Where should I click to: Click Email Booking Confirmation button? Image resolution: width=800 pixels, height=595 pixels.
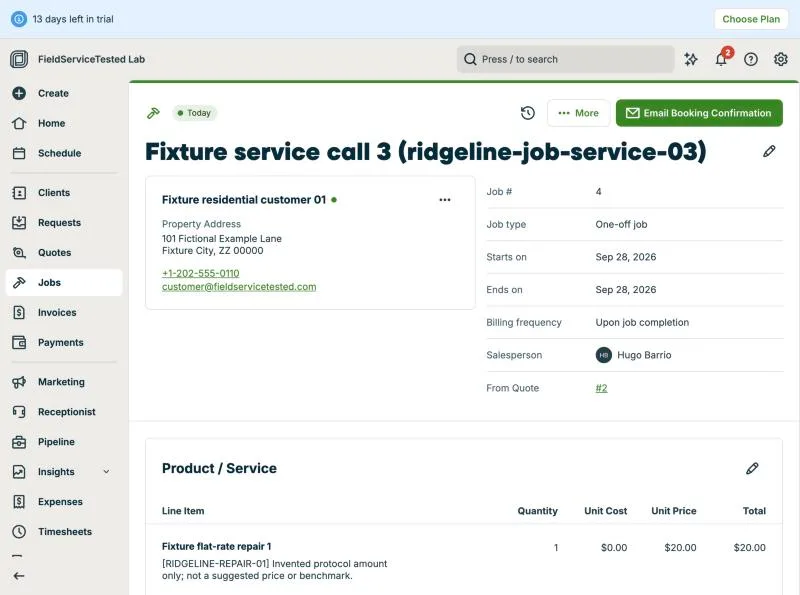pos(699,113)
